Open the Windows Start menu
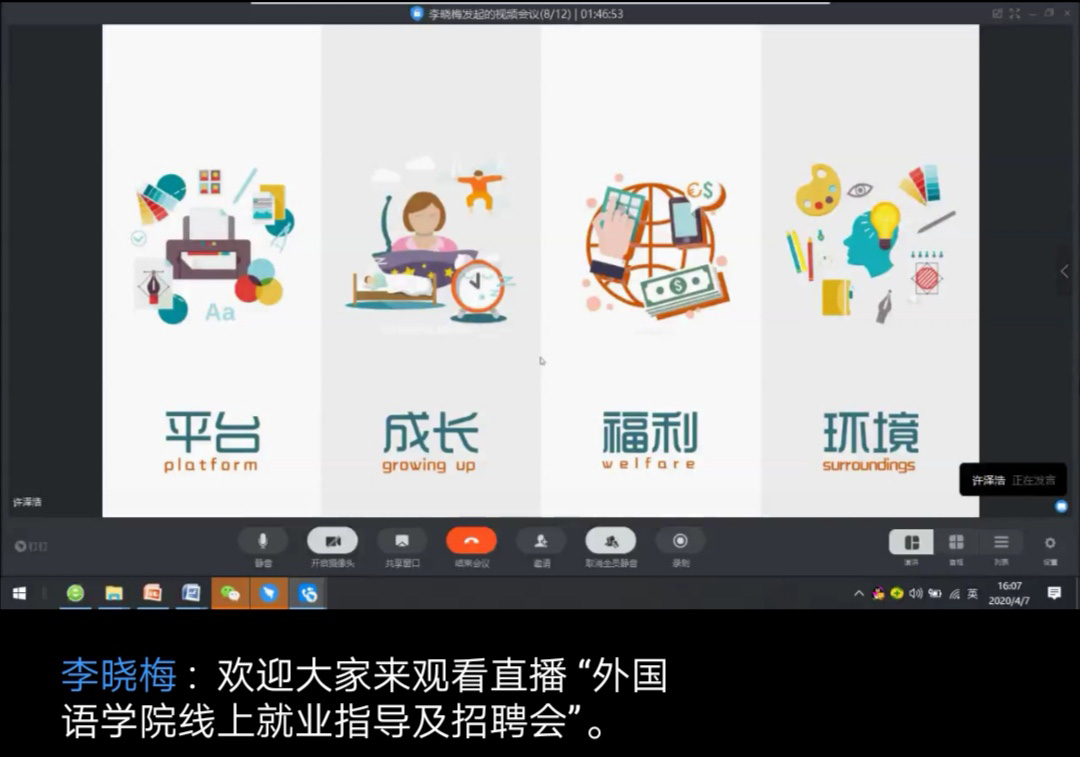Screen dimensions: 1080x757 point(19,594)
